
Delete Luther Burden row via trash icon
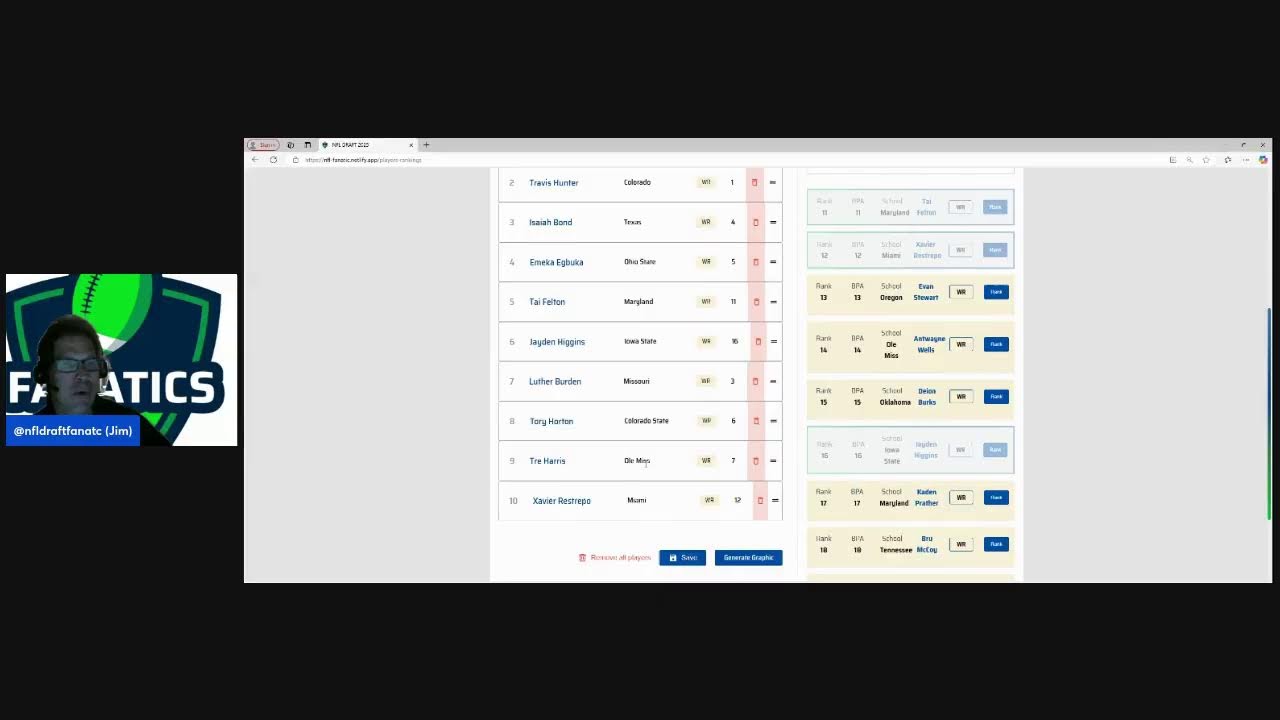[x=756, y=381]
